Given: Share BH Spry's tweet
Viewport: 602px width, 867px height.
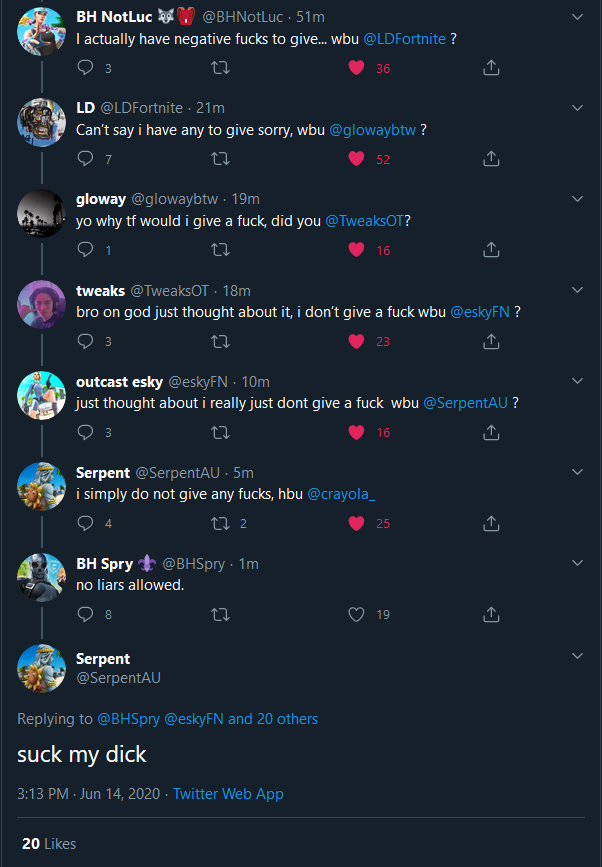Looking at the screenshot, I should (x=491, y=614).
